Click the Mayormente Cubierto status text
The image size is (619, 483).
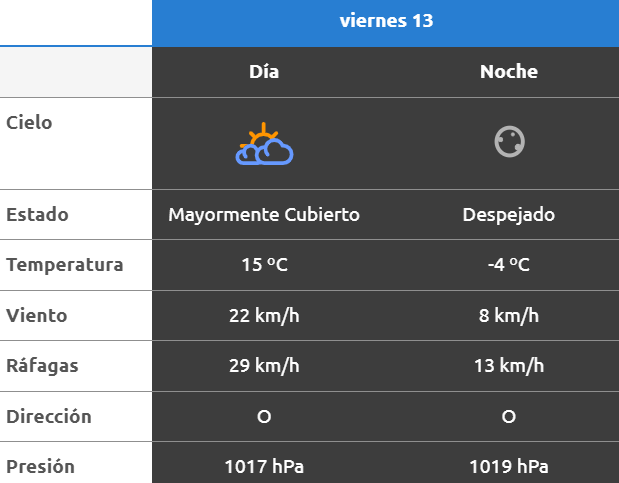point(264,215)
